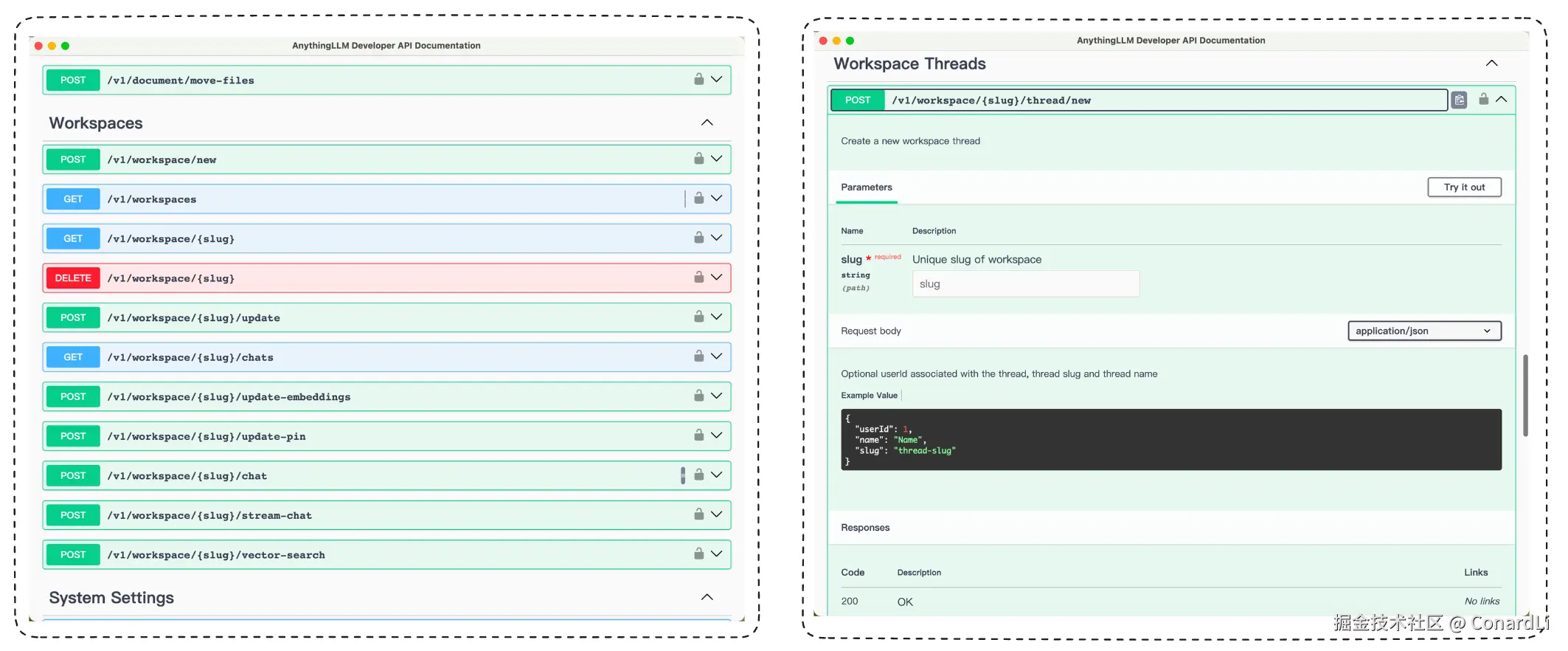Collapse the expanded thread/new operation chevron
1568x651 pixels.
(x=1501, y=99)
